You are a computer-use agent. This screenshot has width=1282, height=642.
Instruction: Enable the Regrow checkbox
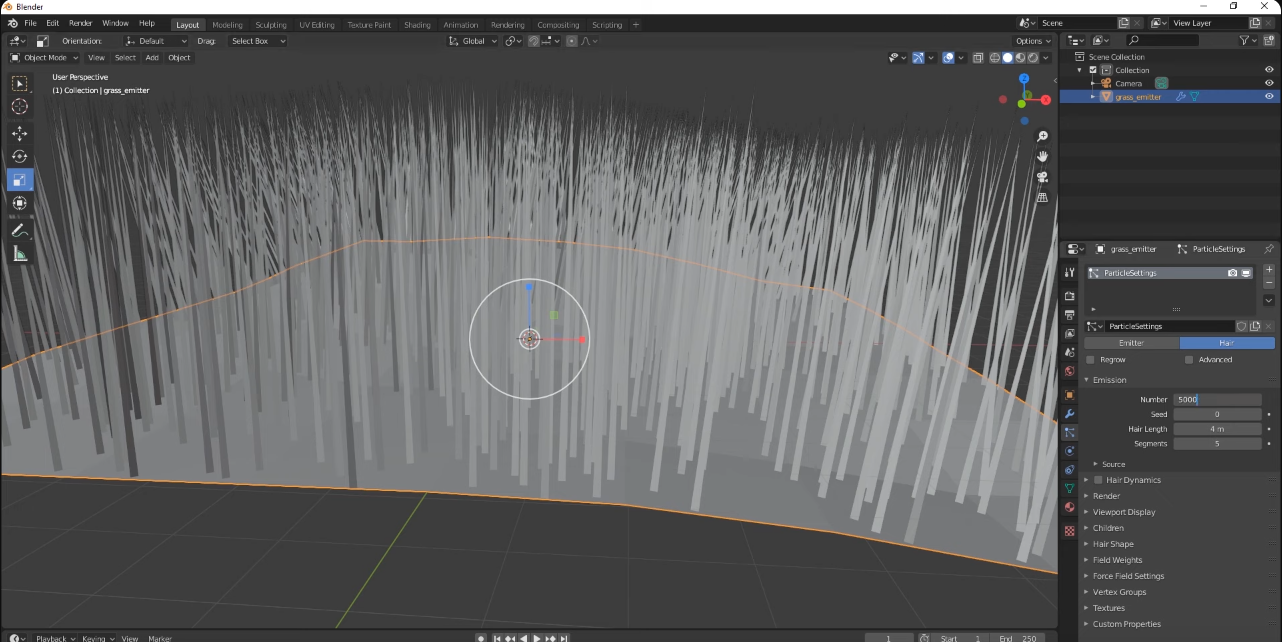[x=1090, y=360]
